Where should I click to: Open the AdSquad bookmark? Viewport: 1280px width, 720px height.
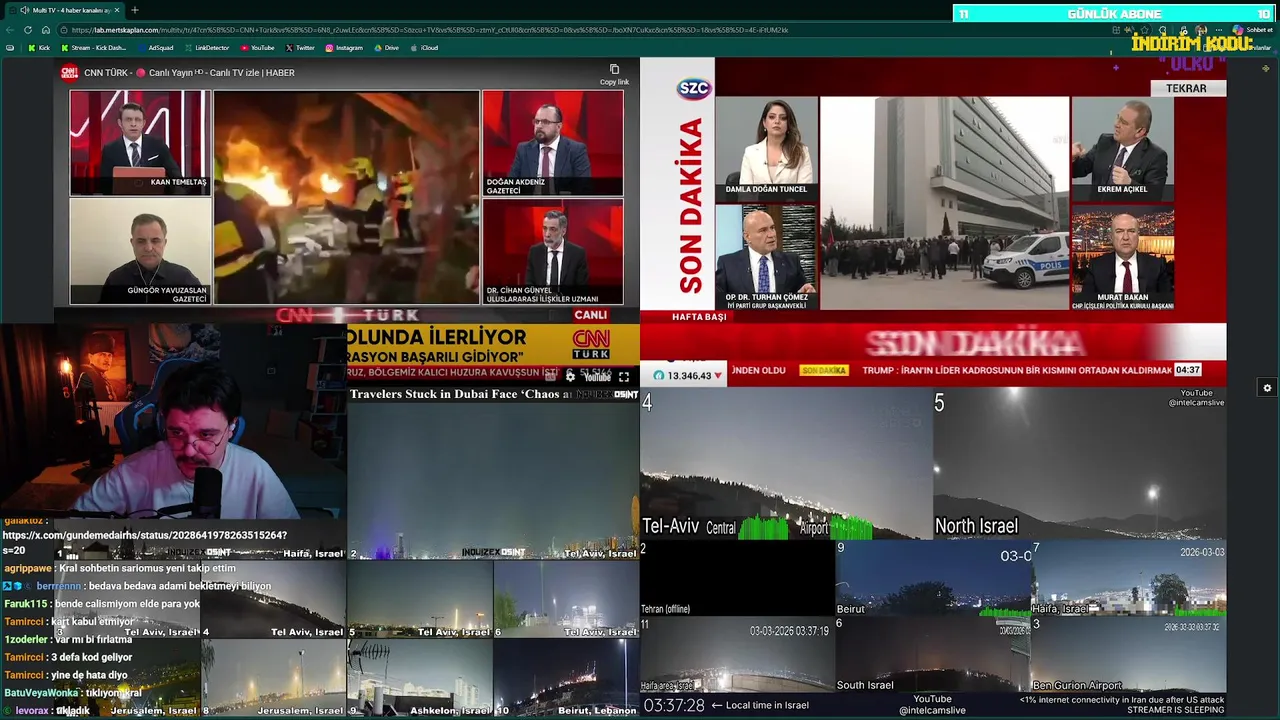(154, 48)
